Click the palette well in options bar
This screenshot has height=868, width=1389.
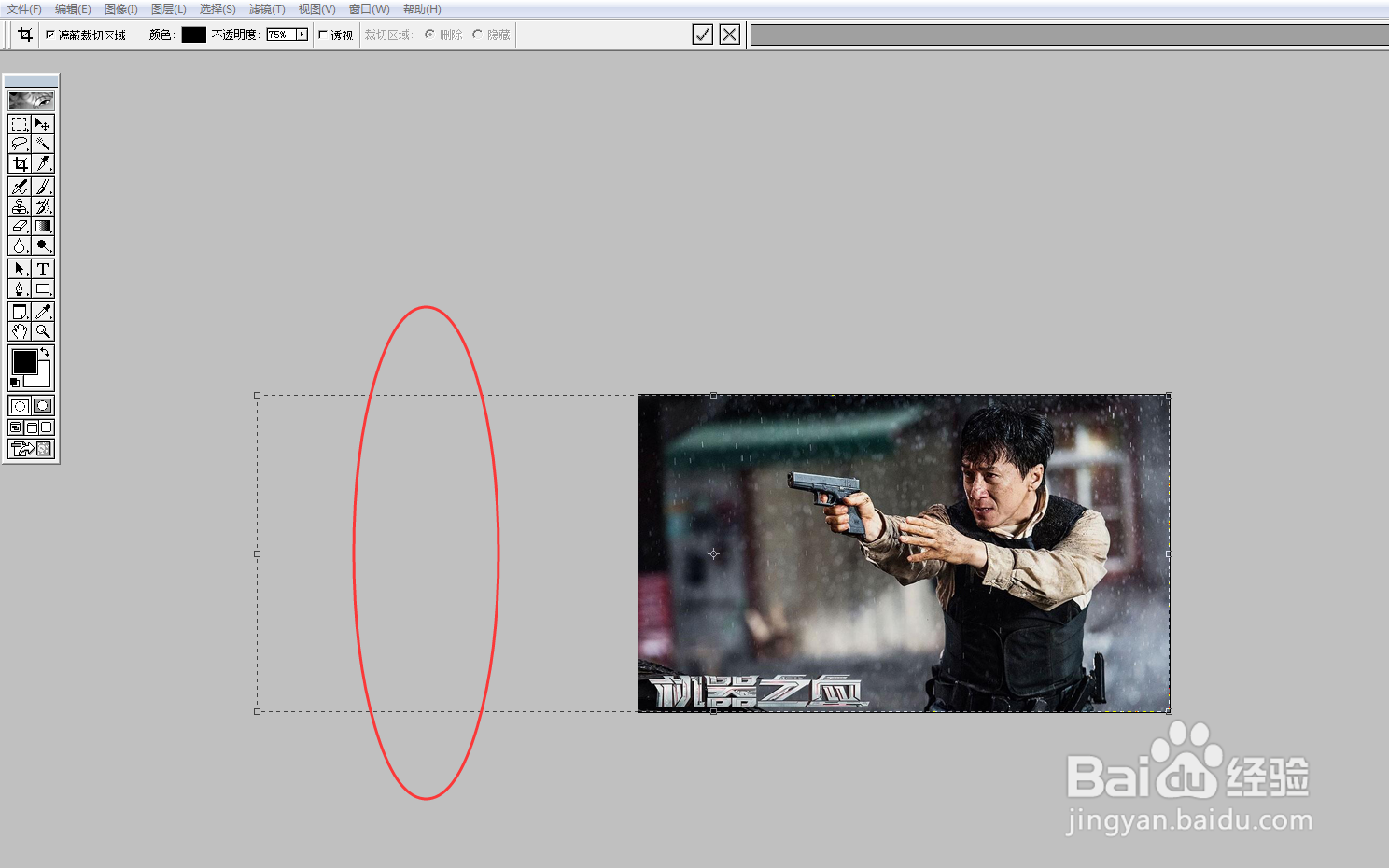click(1070, 35)
